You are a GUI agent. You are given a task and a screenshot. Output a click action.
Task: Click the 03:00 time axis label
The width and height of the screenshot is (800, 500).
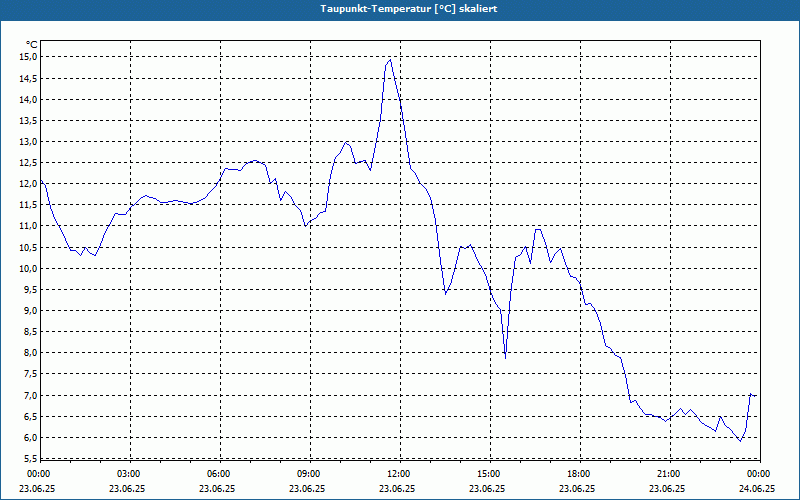[129, 474]
